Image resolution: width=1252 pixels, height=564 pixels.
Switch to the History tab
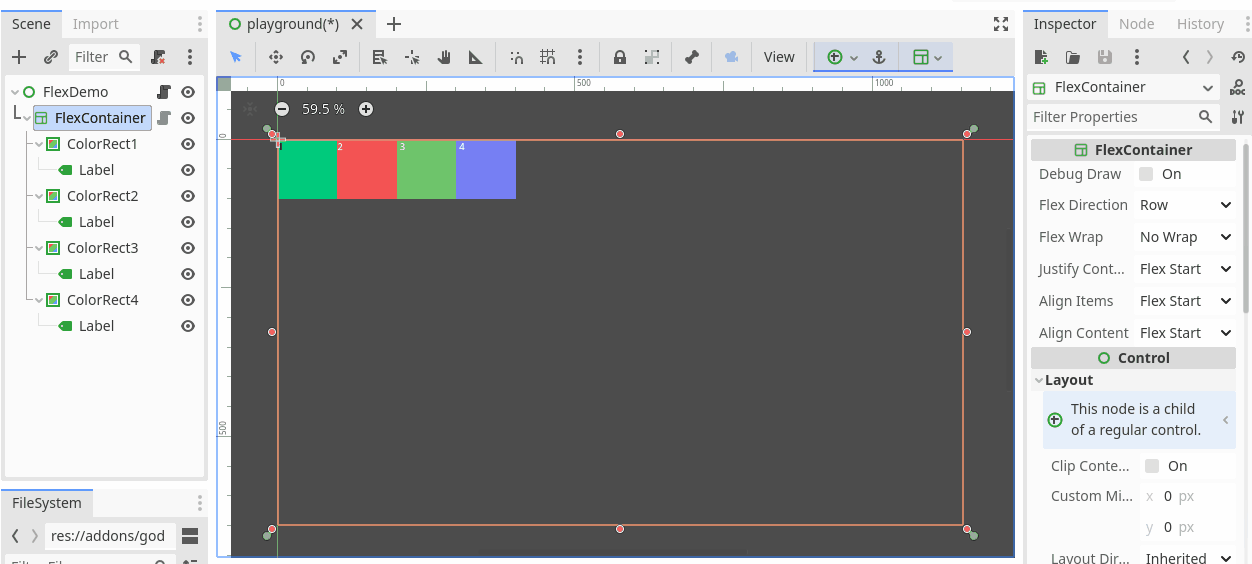click(1200, 24)
